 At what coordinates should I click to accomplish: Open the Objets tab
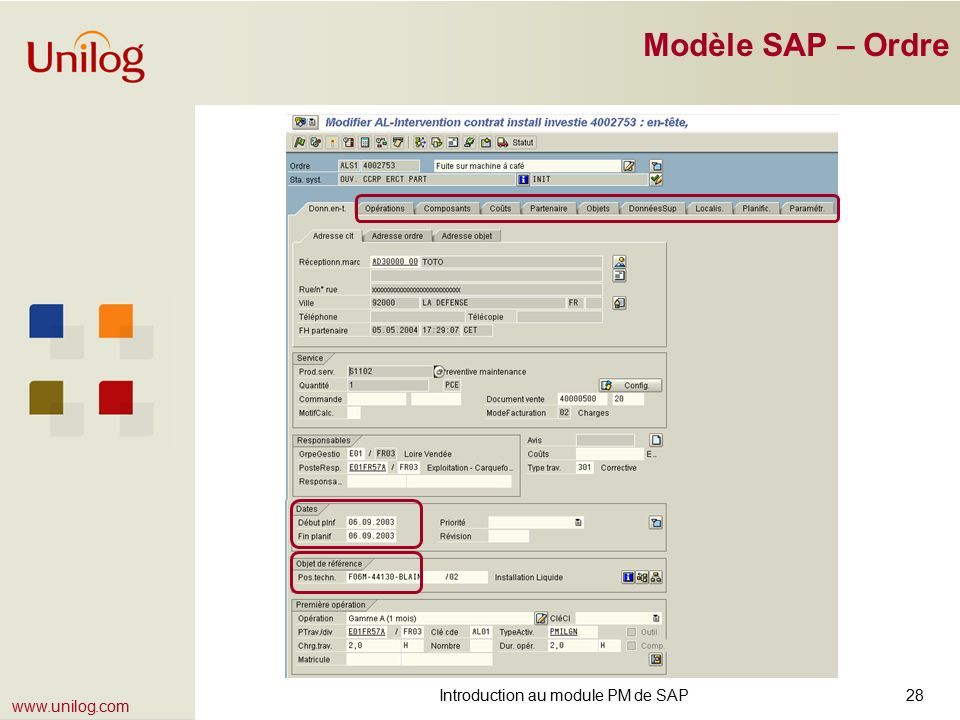click(598, 209)
